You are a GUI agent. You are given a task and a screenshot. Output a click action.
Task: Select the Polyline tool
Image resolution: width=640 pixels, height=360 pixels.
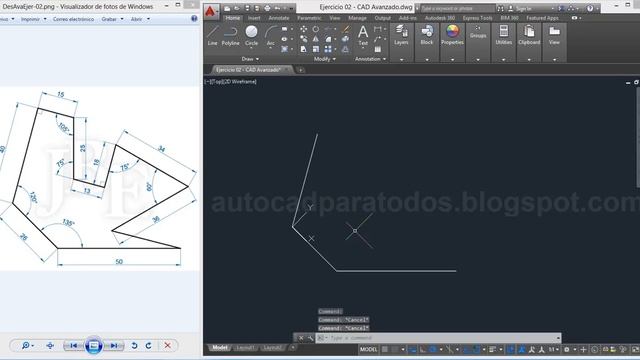[230, 35]
